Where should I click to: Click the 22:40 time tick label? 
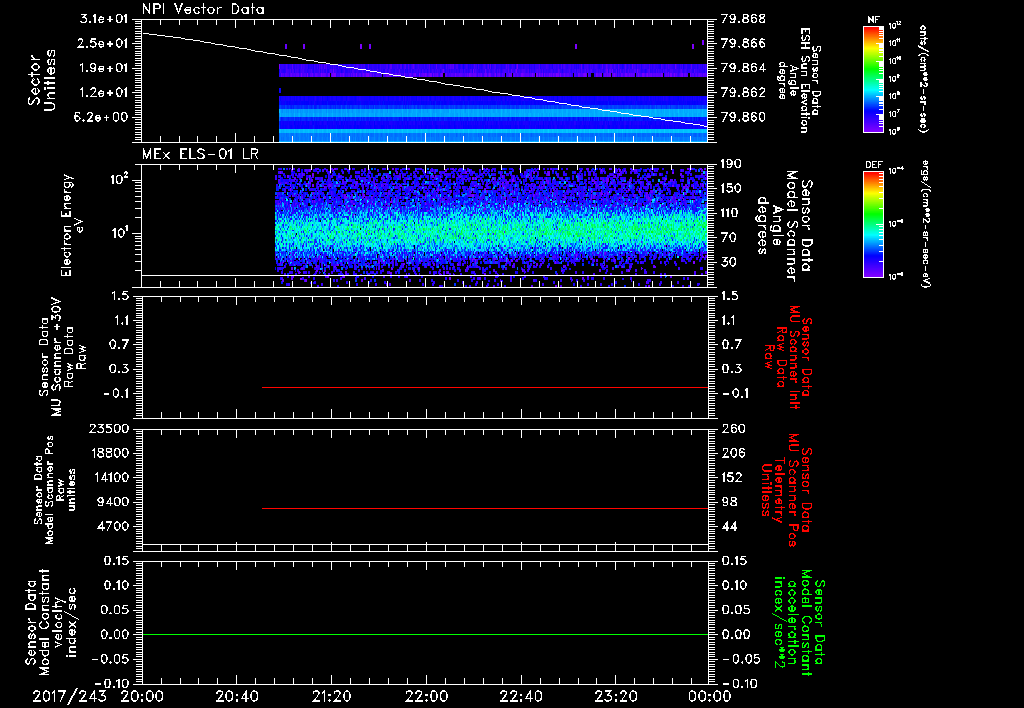coord(520,696)
